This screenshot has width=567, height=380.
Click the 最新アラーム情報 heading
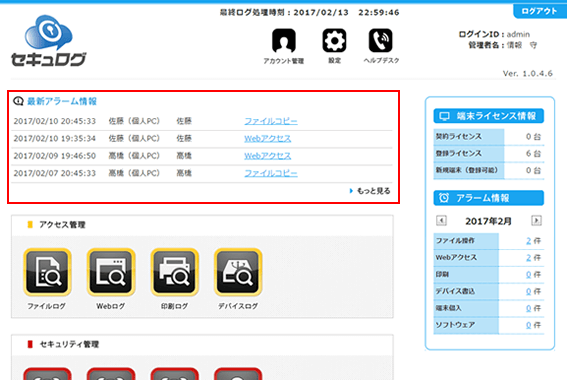(x=62, y=101)
